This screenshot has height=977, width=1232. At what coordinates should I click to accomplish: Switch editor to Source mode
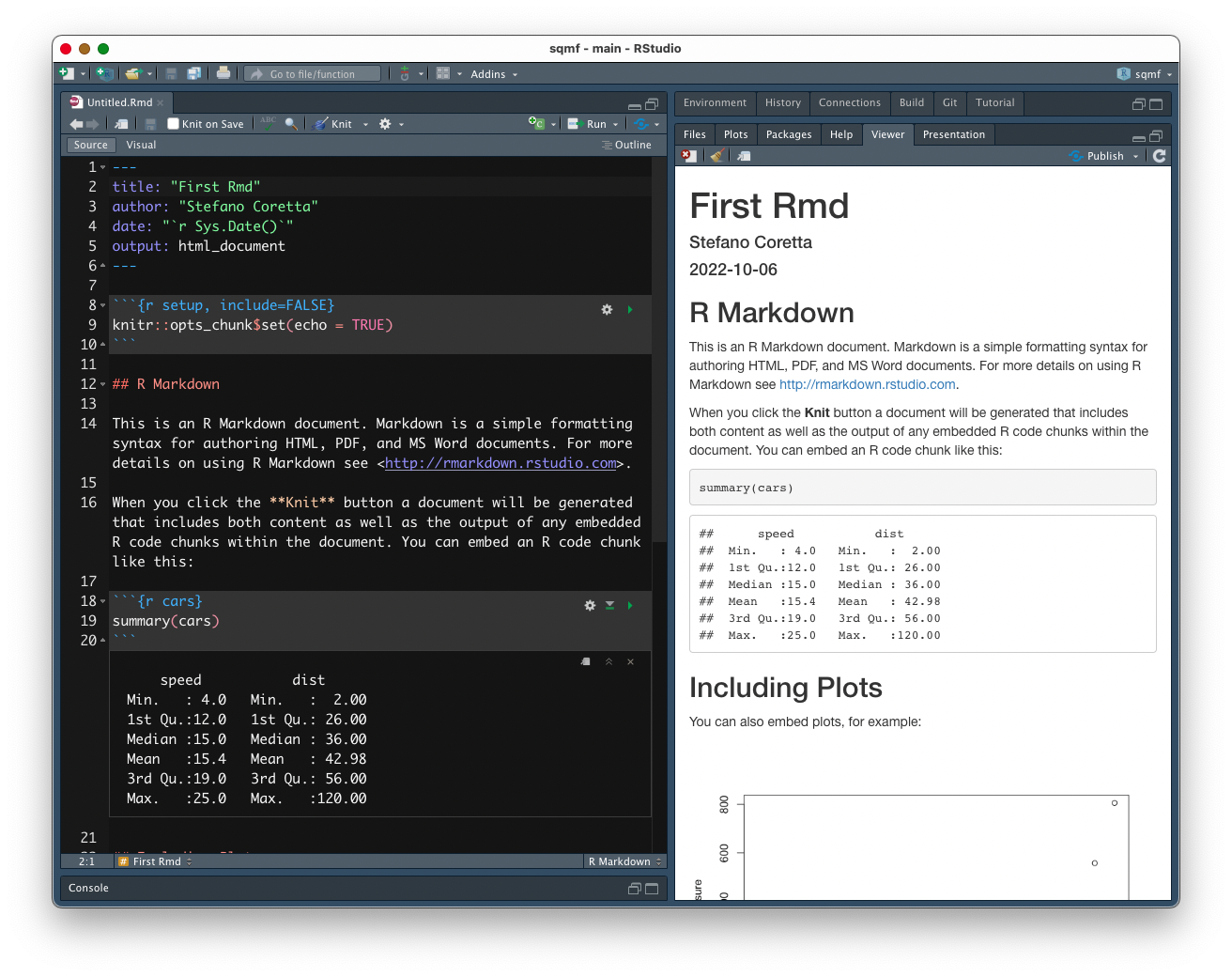(x=90, y=145)
